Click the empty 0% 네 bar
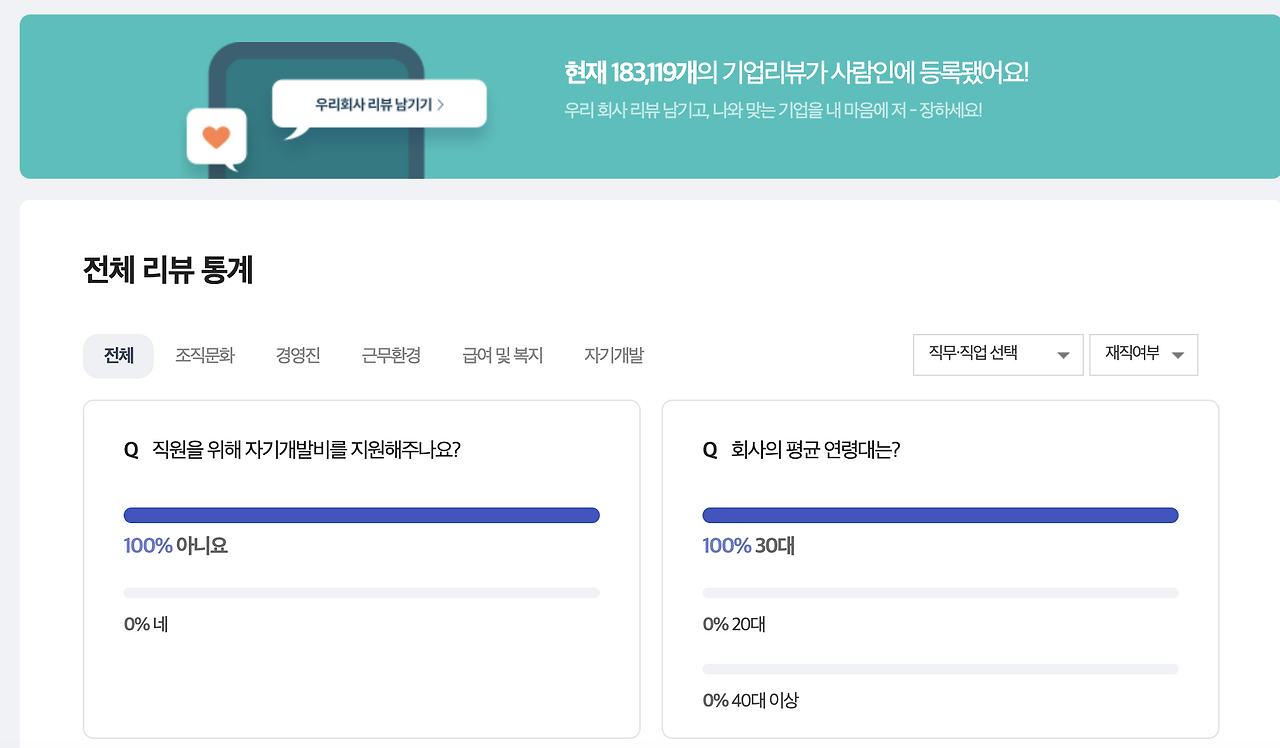The width and height of the screenshot is (1280, 748). 361,593
